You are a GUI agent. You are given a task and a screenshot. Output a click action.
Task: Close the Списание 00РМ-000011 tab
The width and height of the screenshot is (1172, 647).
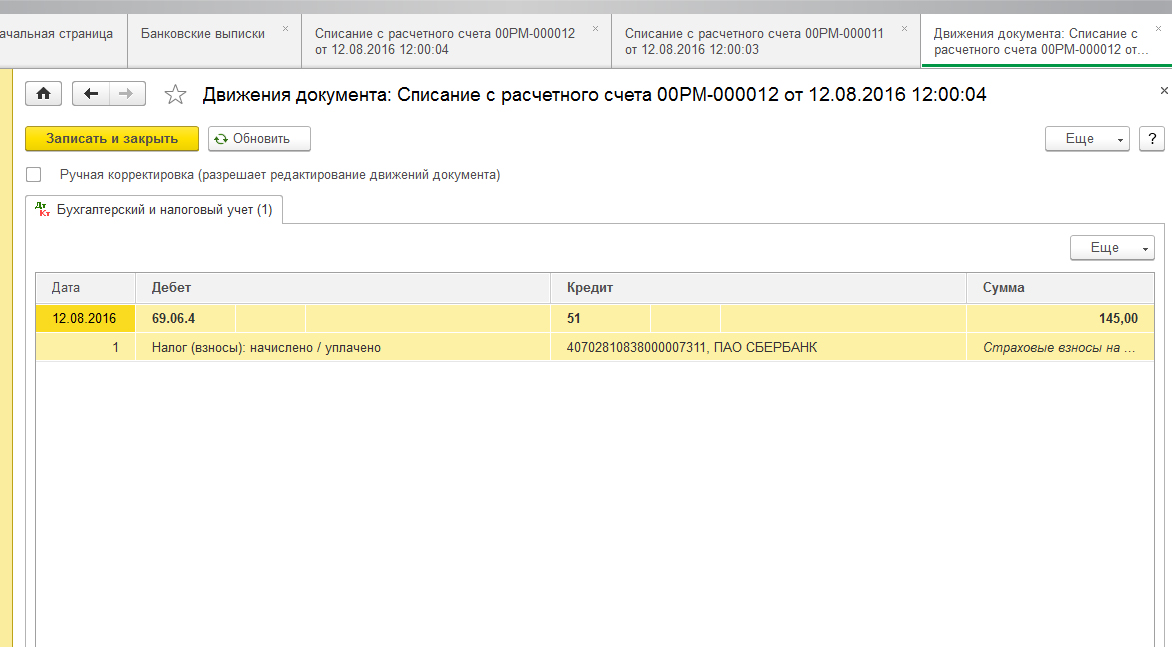904,28
